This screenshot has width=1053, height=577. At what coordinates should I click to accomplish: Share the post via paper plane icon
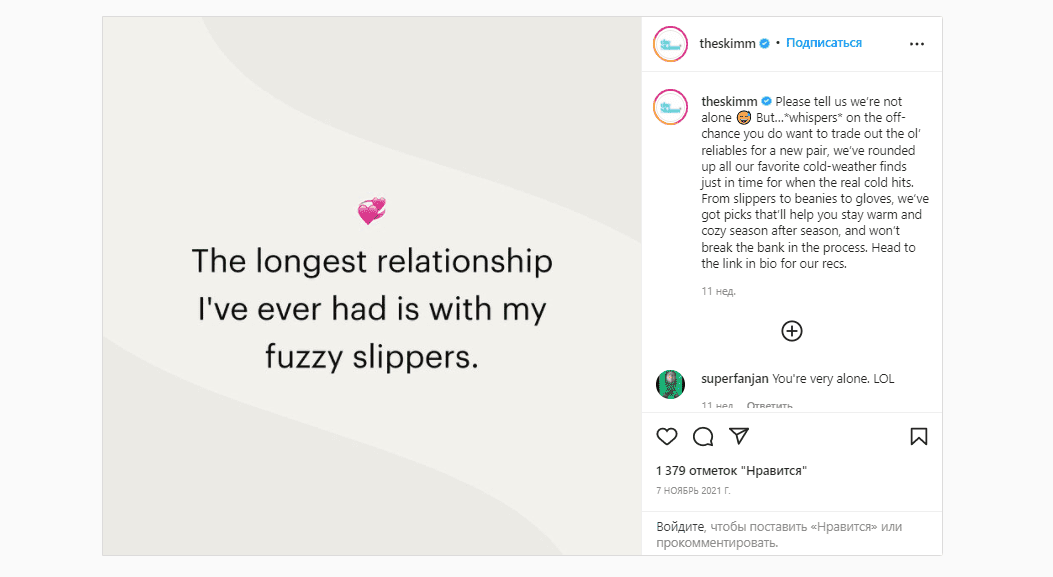(739, 436)
